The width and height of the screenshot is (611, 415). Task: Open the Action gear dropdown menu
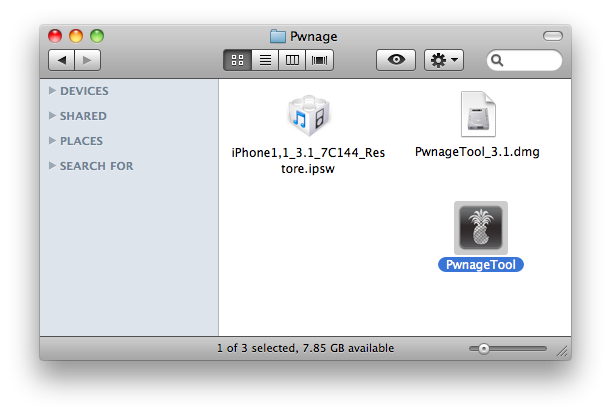pyautogui.click(x=444, y=60)
